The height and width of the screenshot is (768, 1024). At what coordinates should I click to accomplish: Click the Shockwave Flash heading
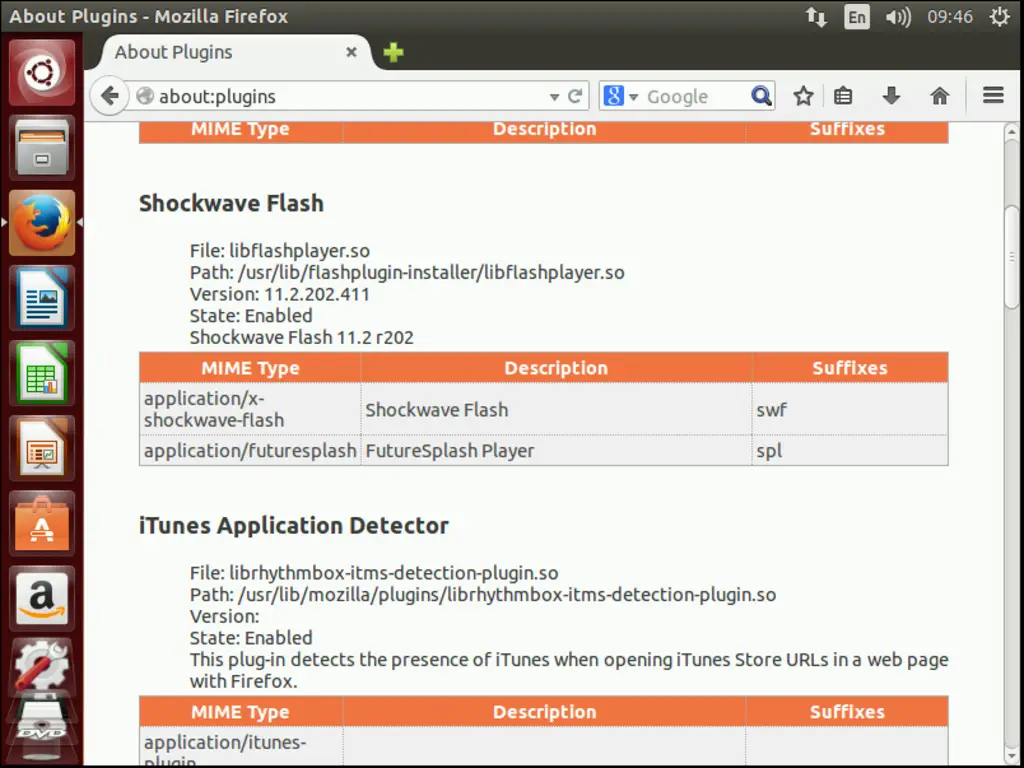click(231, 204)
